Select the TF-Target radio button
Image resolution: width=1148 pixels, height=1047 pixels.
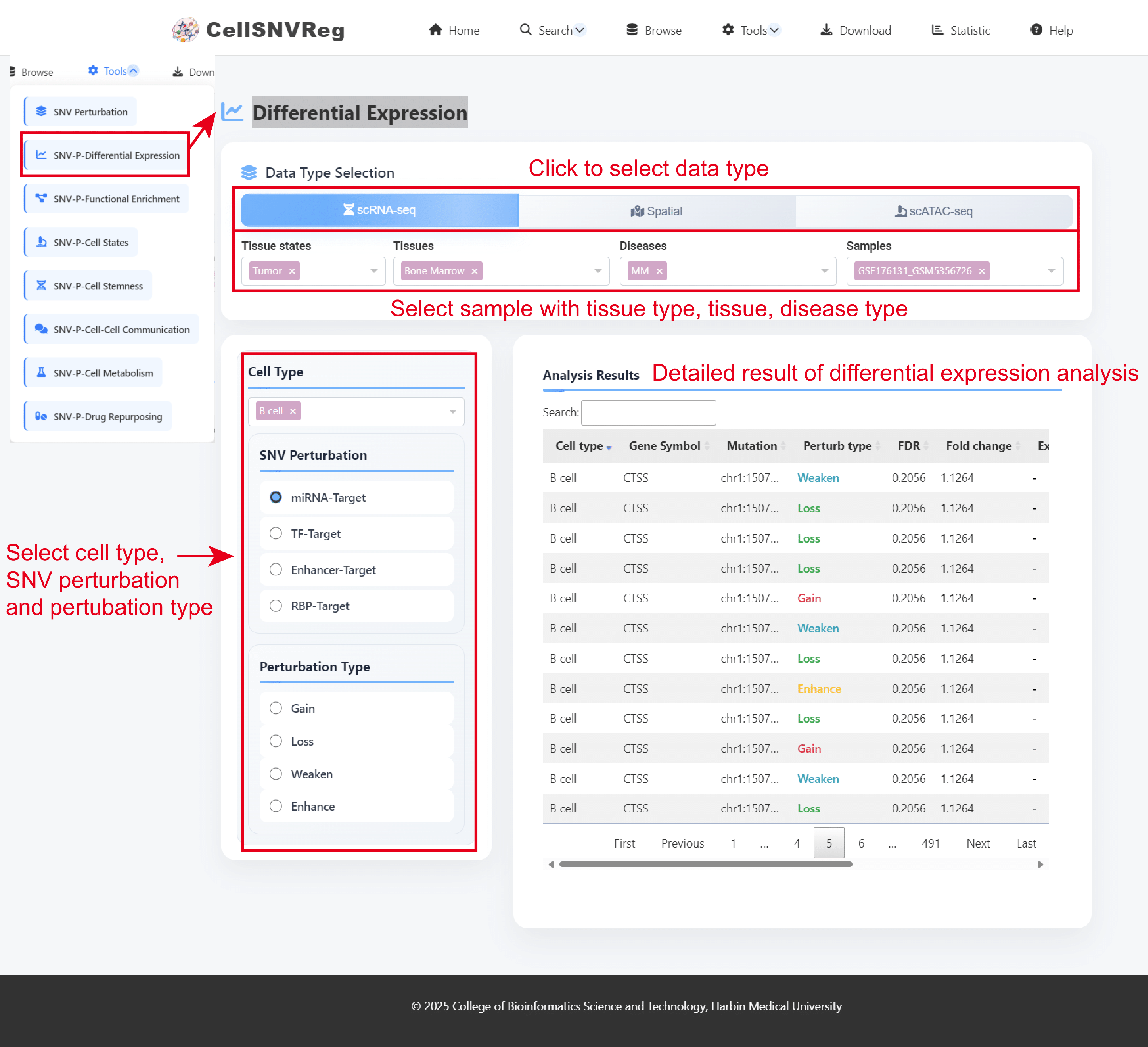(x=275, y=534)
